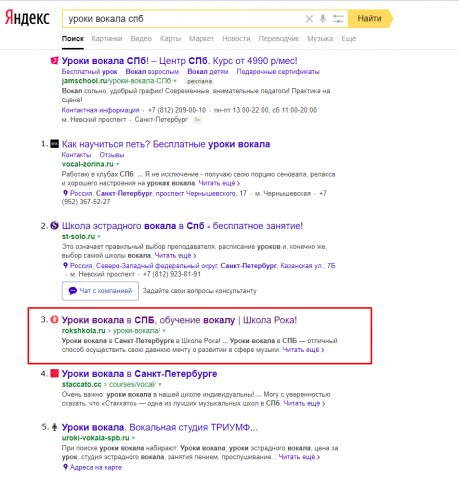459x480 pixels.
Task: Open ad title Уроки вокала СПб Центр
Action: 179,61
